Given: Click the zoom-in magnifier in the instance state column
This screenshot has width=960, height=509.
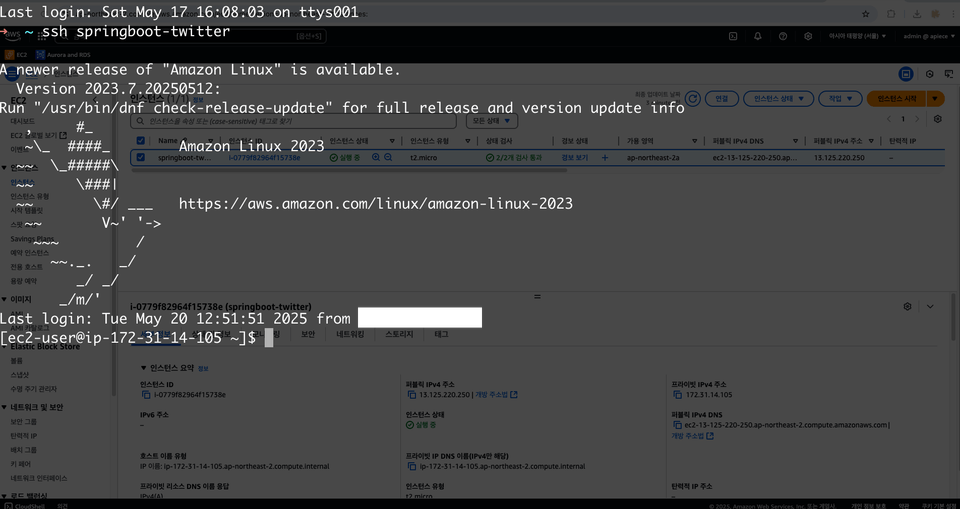Looking at the screenshot, I should pyautogui.click(x=376, y=157).
